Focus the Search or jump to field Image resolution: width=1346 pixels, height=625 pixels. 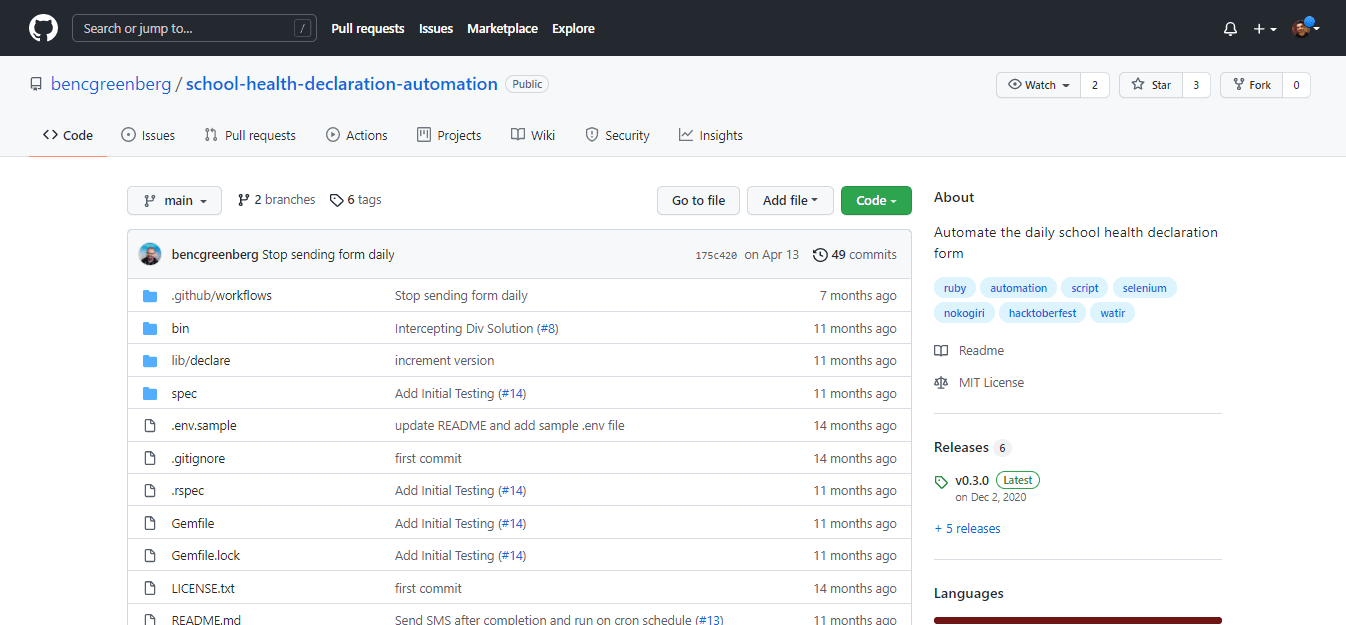pos(194,29)
